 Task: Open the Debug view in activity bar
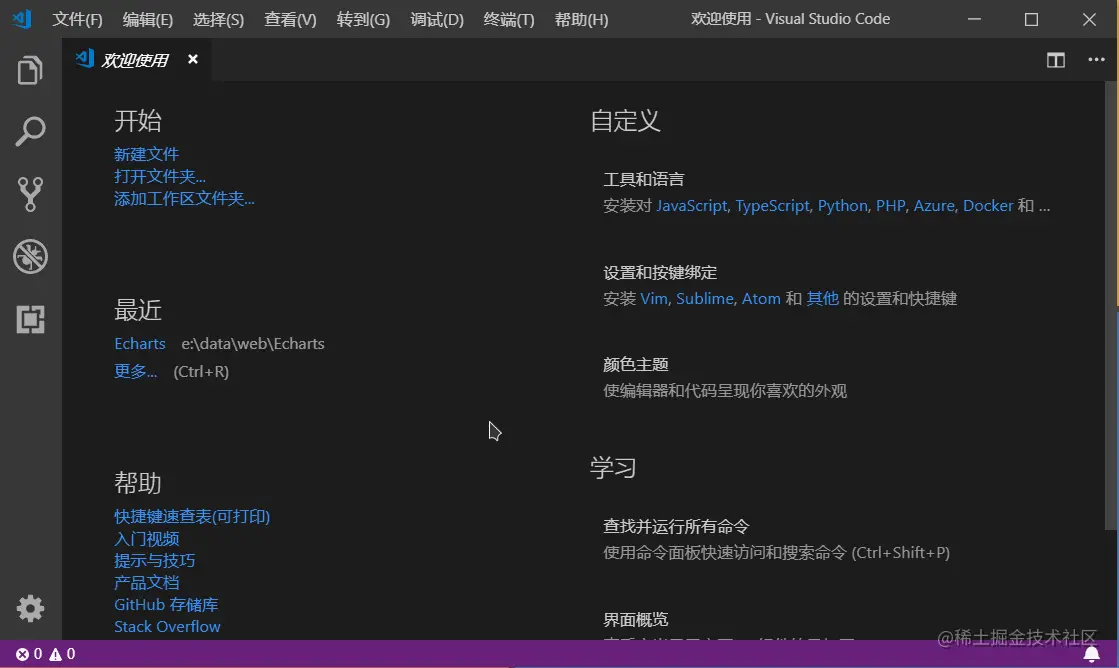click(x=30, y=256)
